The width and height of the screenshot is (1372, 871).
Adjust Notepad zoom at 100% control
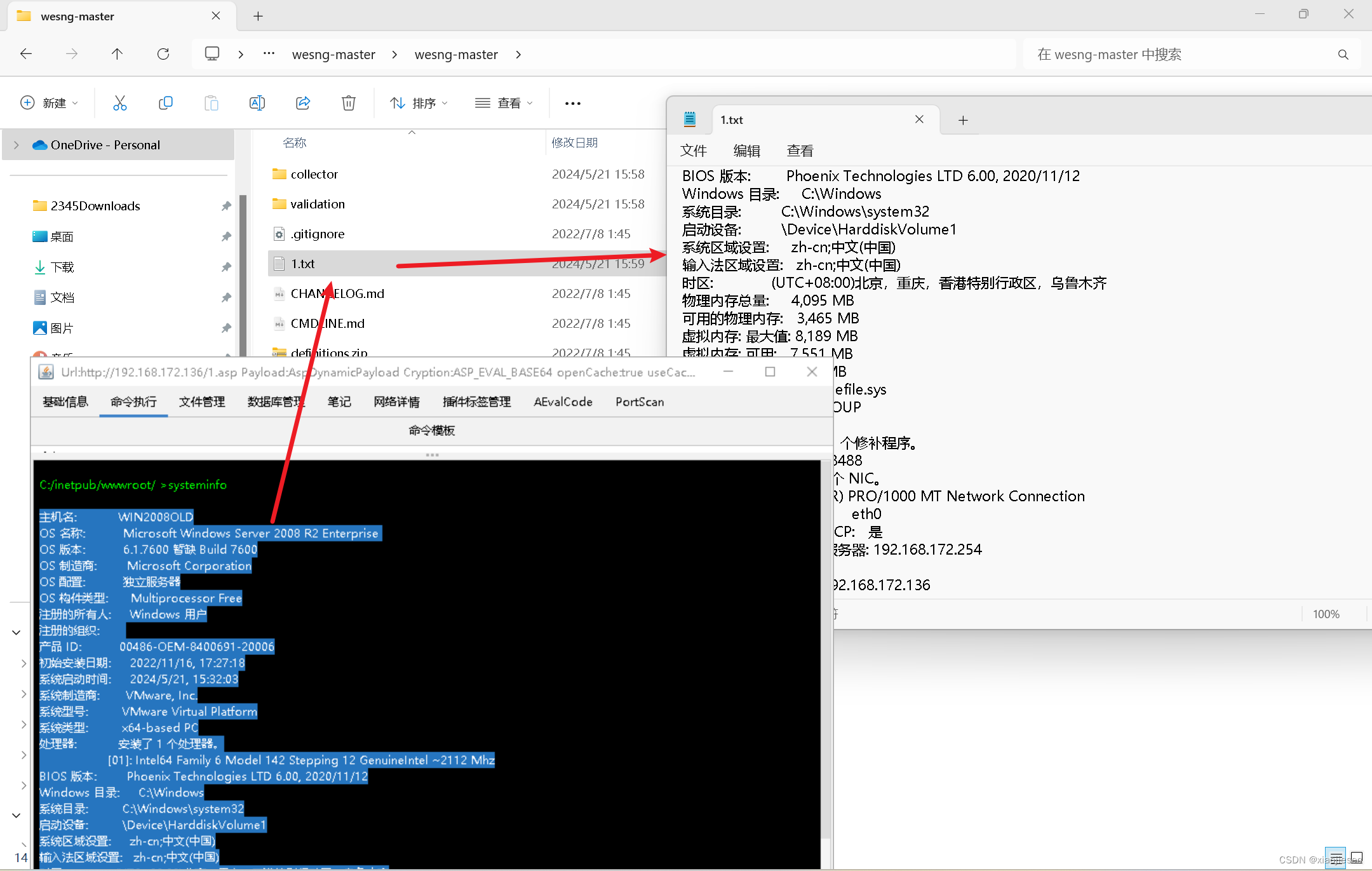pos(1326,614)
